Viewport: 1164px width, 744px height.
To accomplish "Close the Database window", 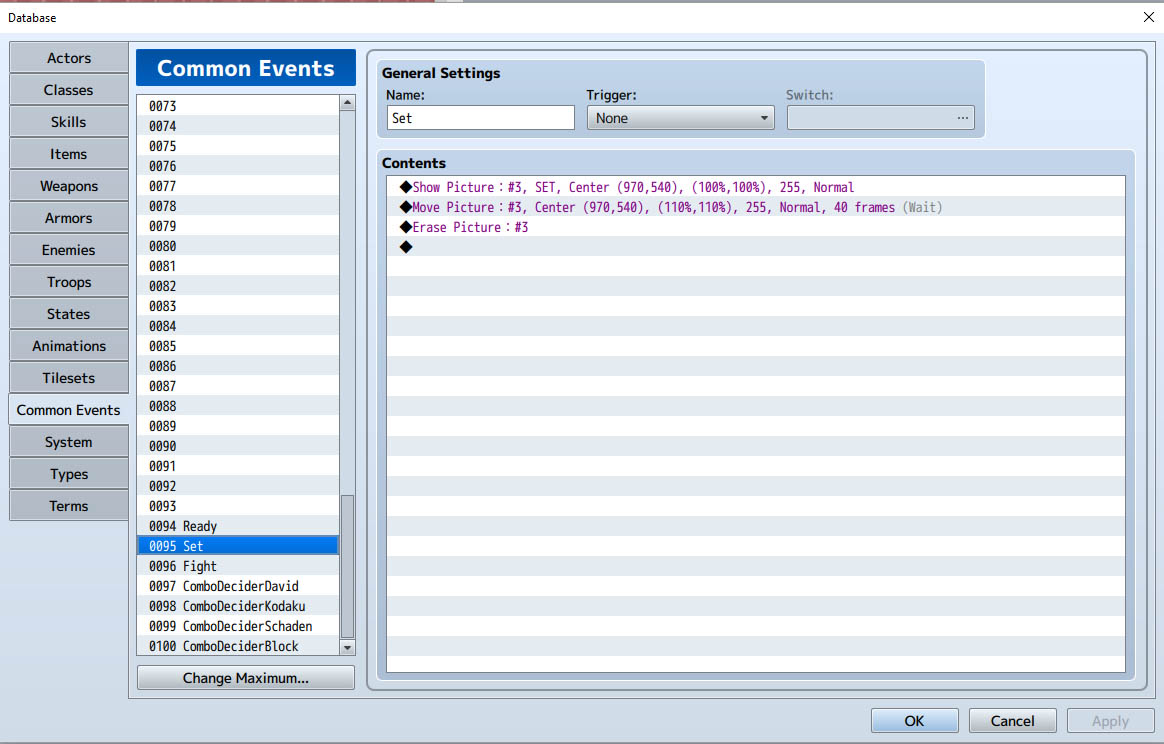I will (x=1148, y=17).
